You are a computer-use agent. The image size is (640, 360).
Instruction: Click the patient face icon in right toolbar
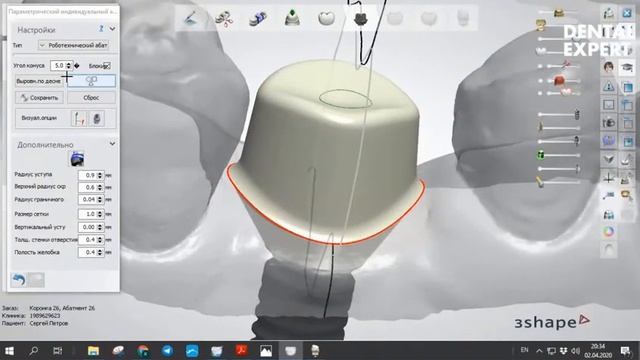tap(609, 67)
